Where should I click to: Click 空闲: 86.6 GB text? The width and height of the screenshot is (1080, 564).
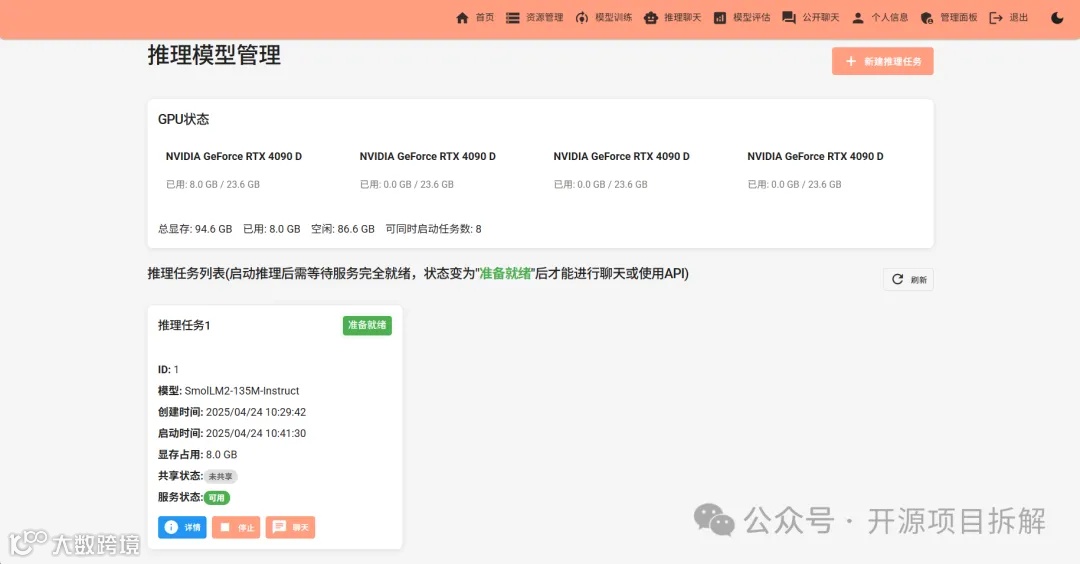(342, 229)
